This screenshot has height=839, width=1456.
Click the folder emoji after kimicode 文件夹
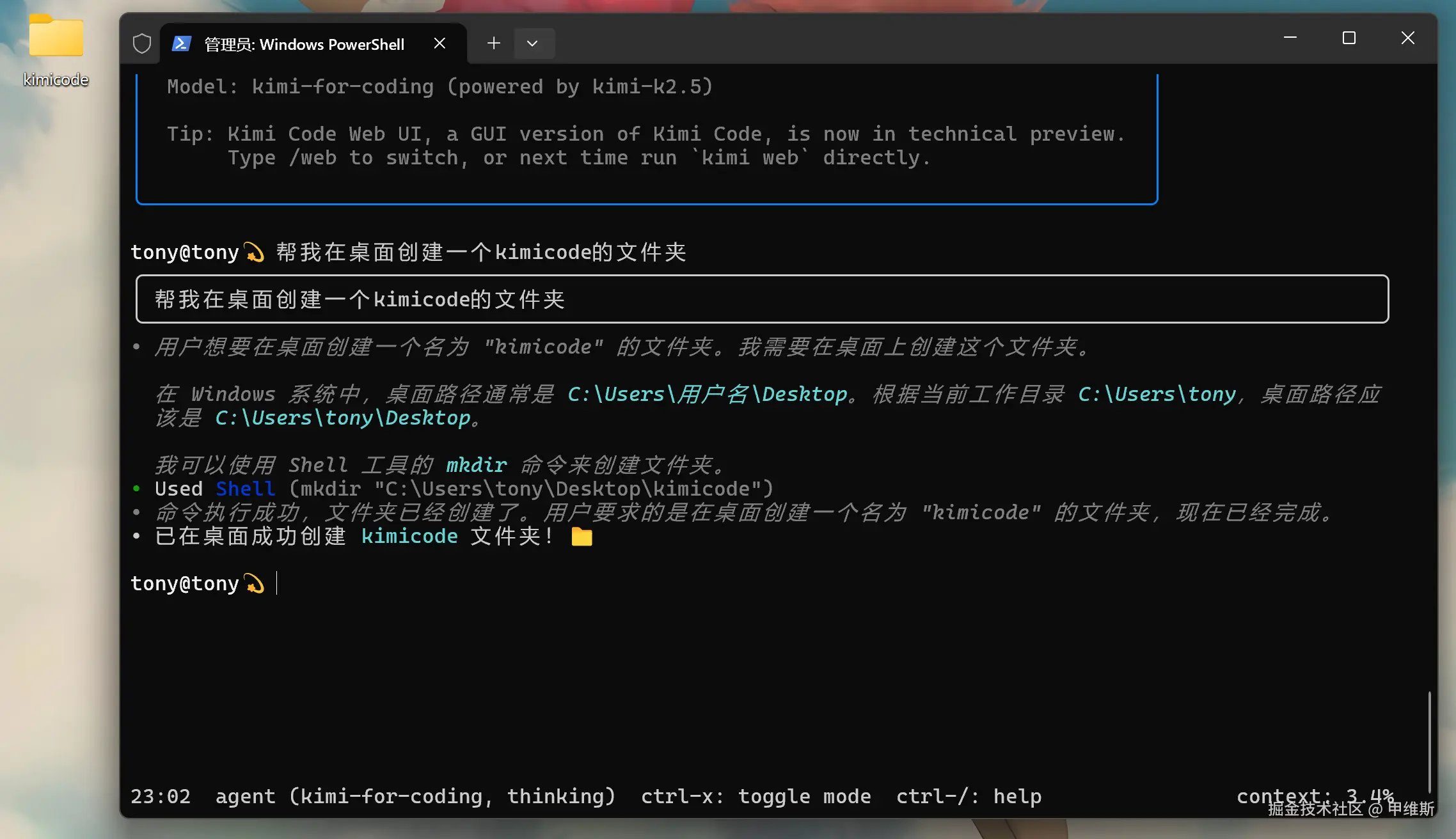click(x=582, y=537)
